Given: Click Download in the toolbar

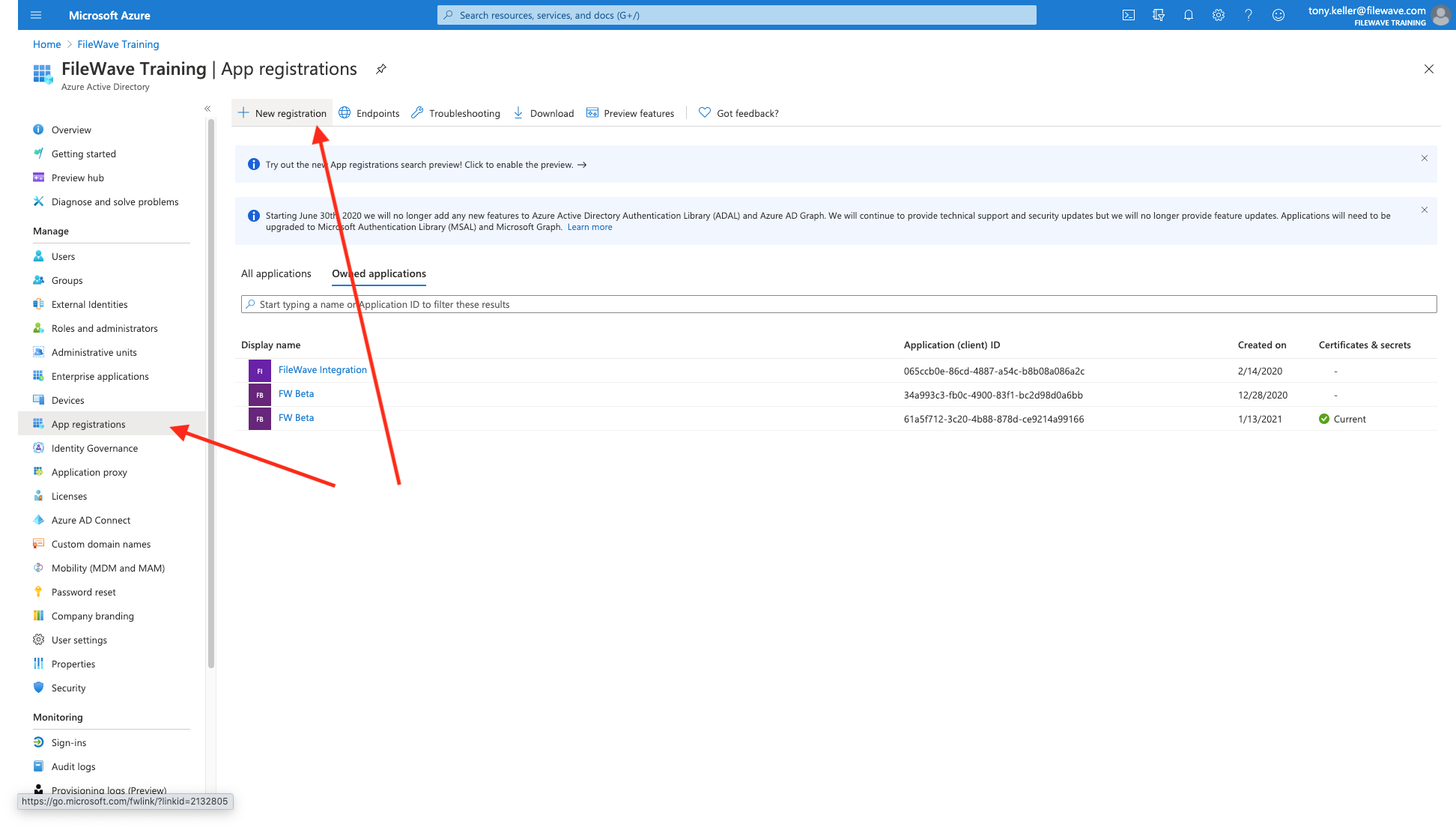Looking at the screenshot, I should pos(544,113).
